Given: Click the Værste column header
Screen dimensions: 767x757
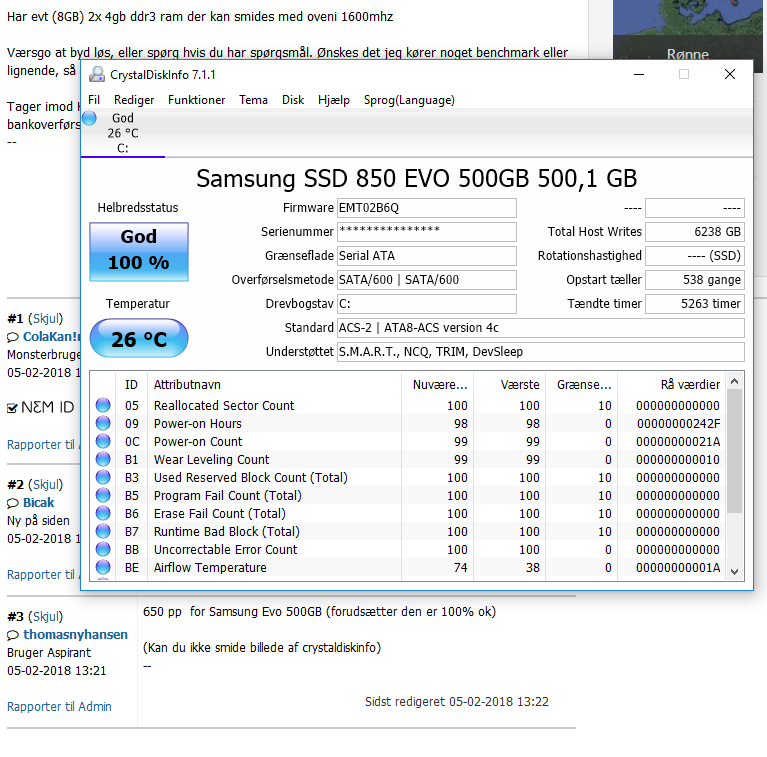Looking at the screenshot, I should (509, 385).
